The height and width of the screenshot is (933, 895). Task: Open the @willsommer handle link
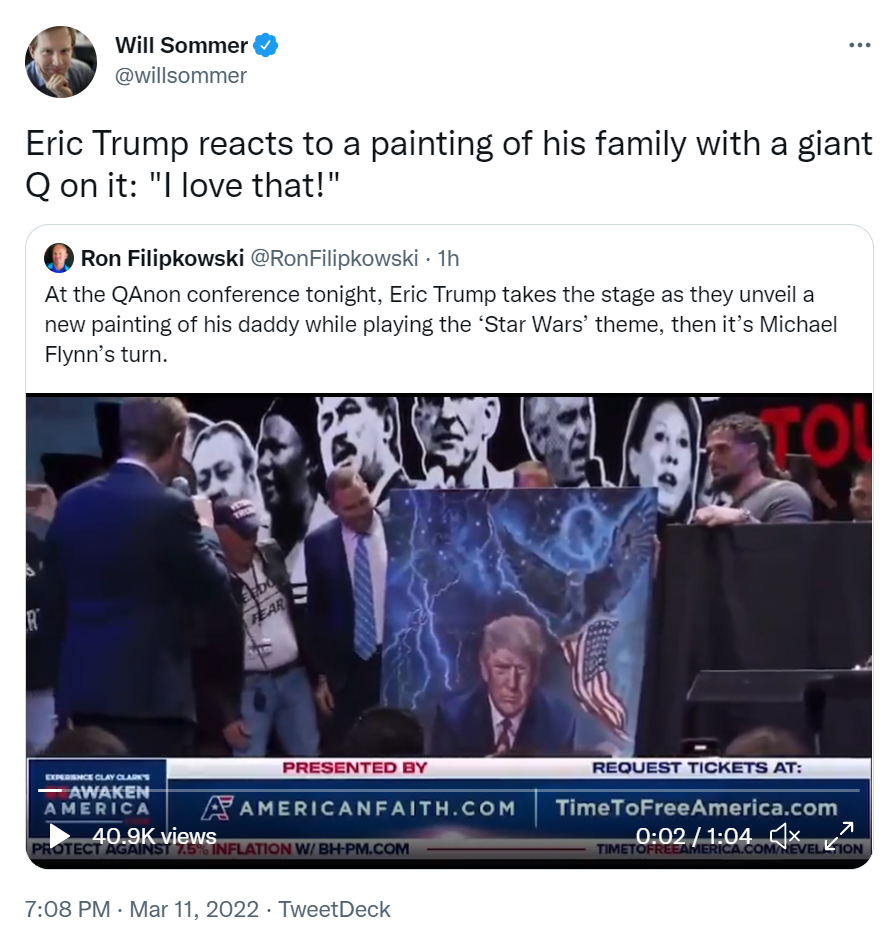(x=180, y=76)
